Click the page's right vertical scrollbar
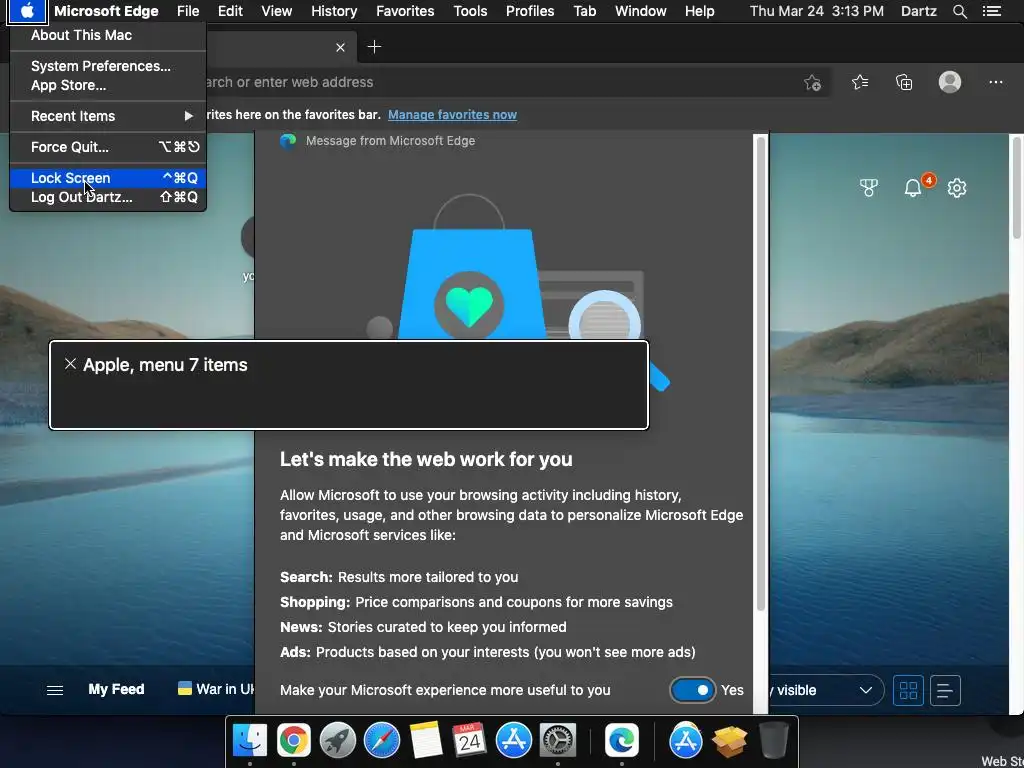The height and width of the screenshot is (768, 1024). click(1017, 187)
